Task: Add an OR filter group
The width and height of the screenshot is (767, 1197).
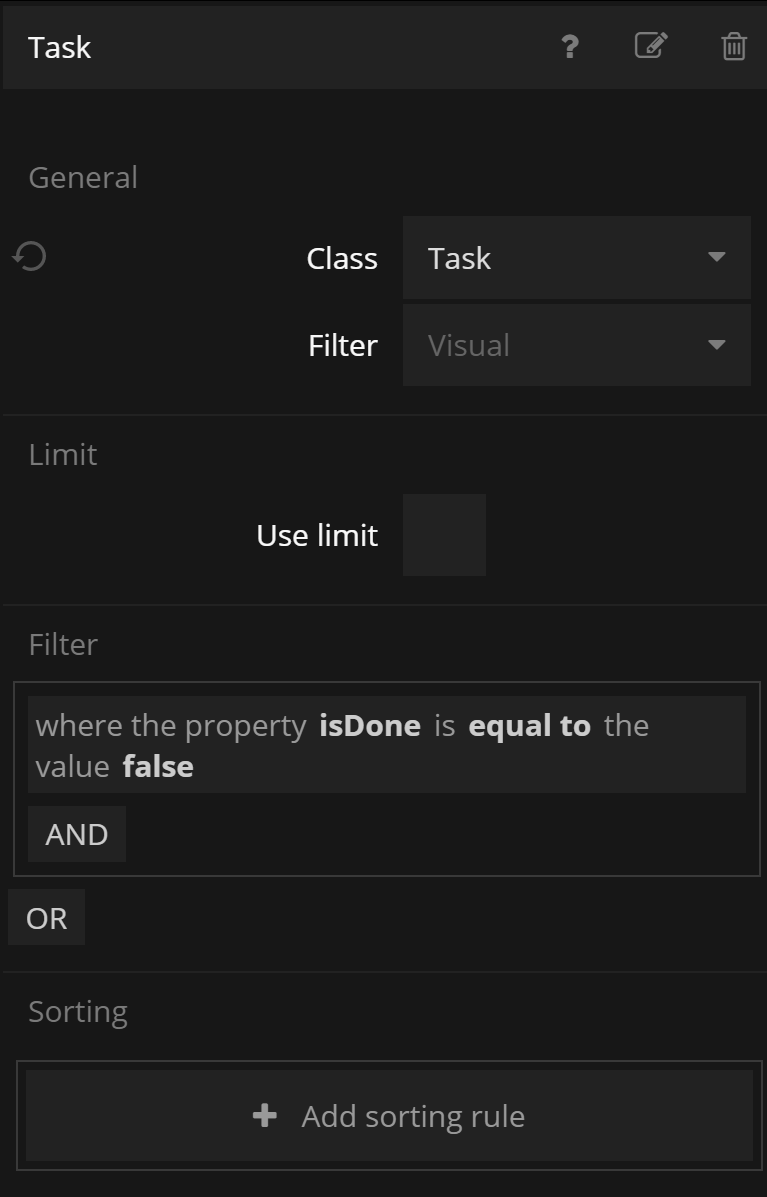Action: (46, 918)
